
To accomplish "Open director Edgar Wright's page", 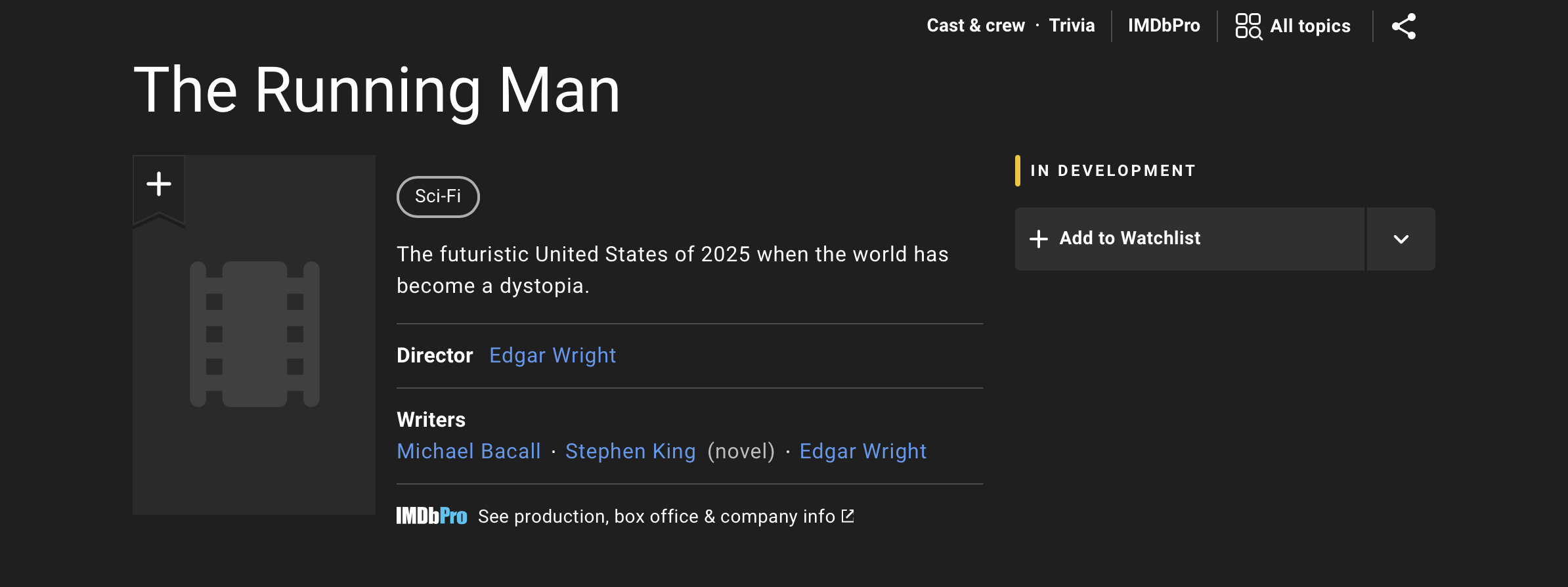I will point(552,355).
